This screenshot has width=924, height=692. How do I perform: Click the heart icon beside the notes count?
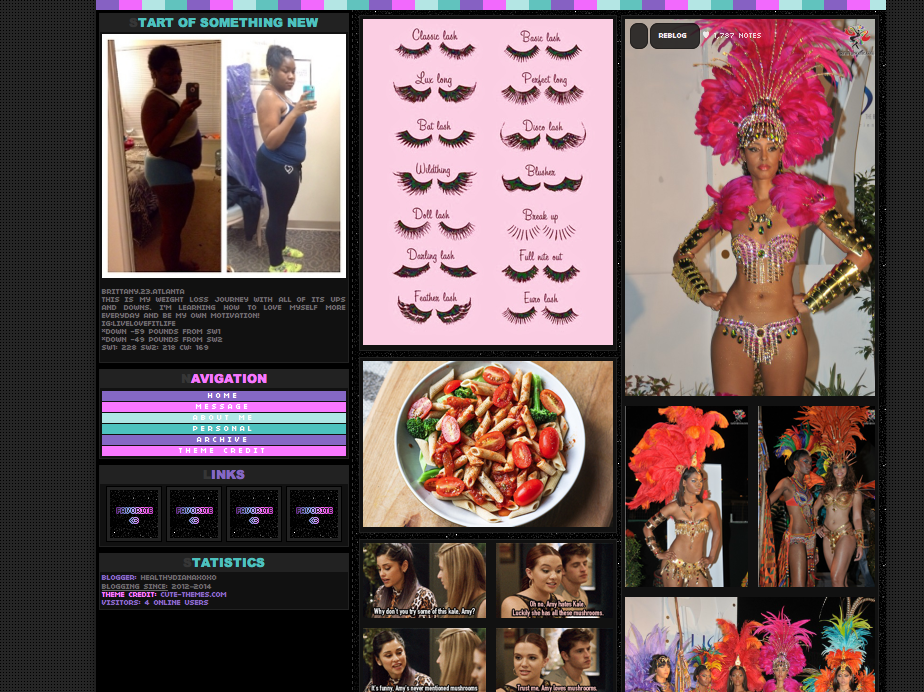tap(706, 36)
